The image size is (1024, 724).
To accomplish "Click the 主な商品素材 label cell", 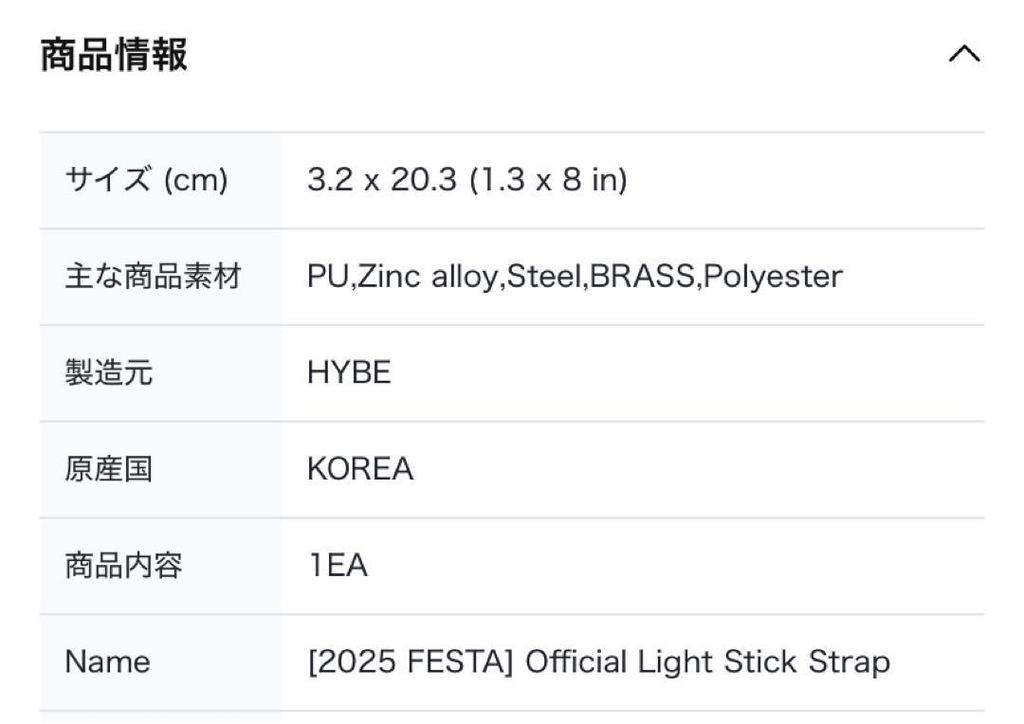I will (153, 276).
